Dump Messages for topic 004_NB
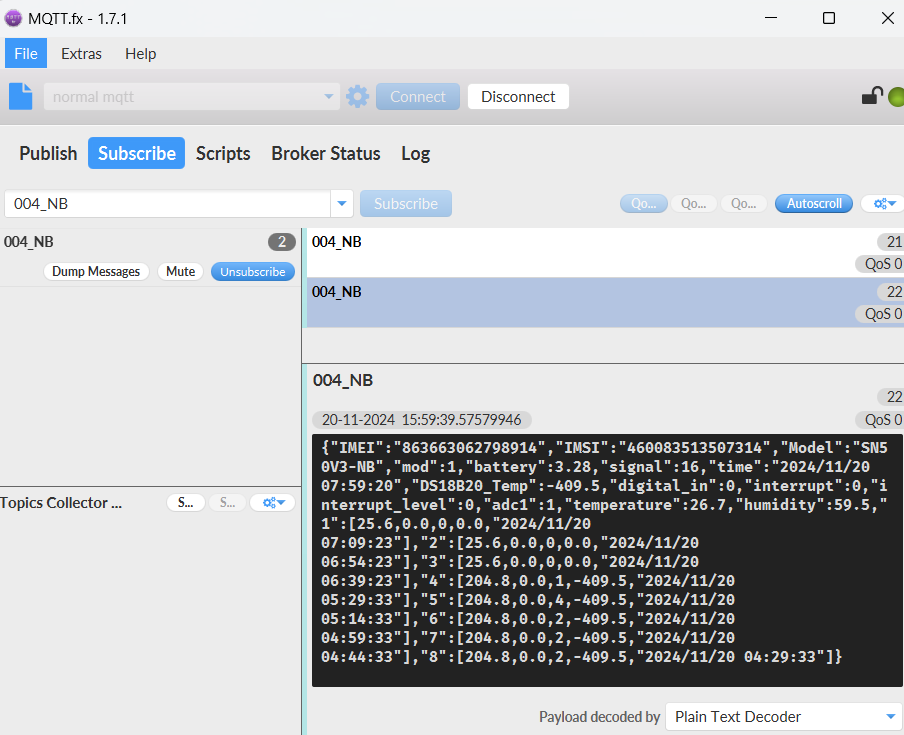The width and height of the screenshot is (904, 735). (96, 272)
